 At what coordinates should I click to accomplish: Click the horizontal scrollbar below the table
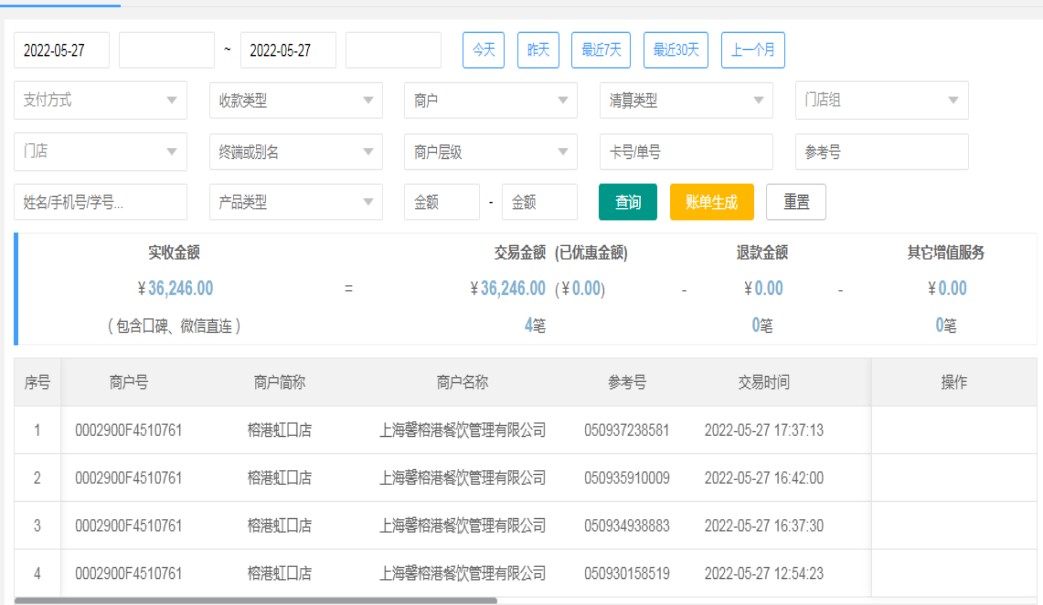pos(256,601)
